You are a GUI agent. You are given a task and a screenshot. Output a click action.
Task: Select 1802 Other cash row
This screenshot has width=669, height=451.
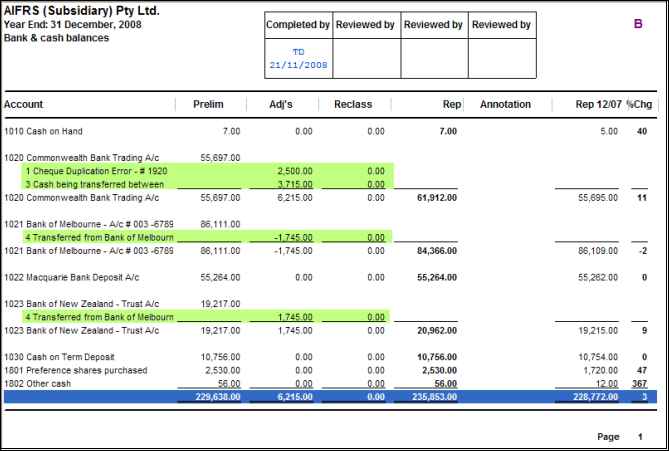click(x=326, y=384)
